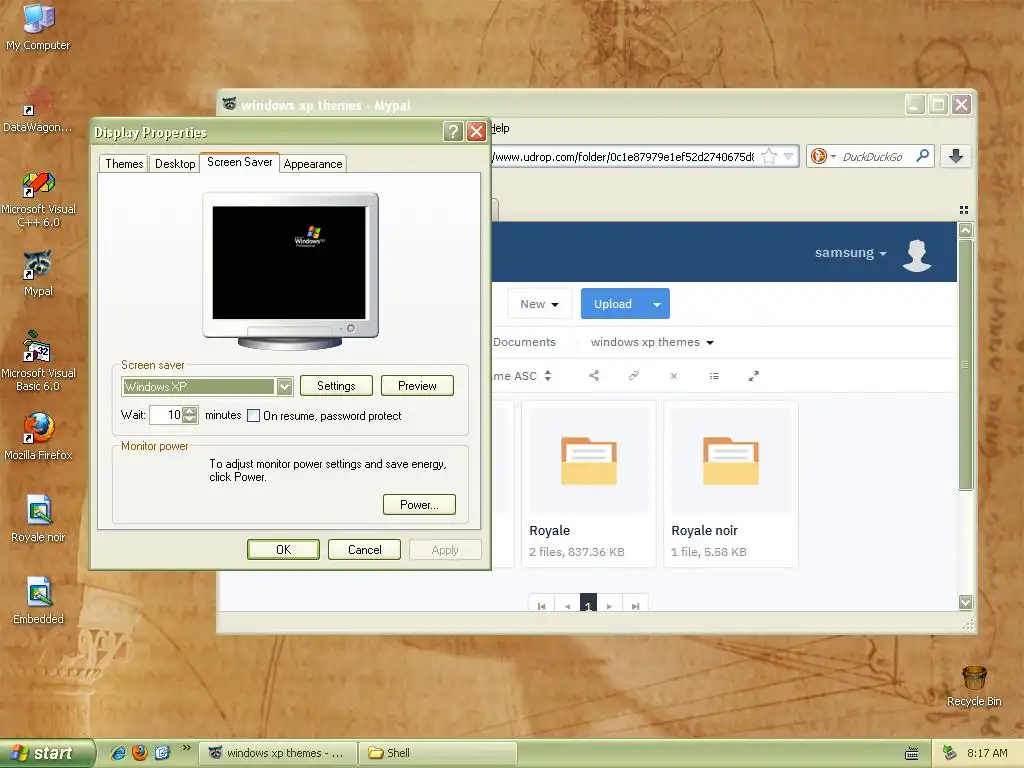Switch to the Appearance tab
The height and width of the screenshot is (768, 1024).
(313, 163)
